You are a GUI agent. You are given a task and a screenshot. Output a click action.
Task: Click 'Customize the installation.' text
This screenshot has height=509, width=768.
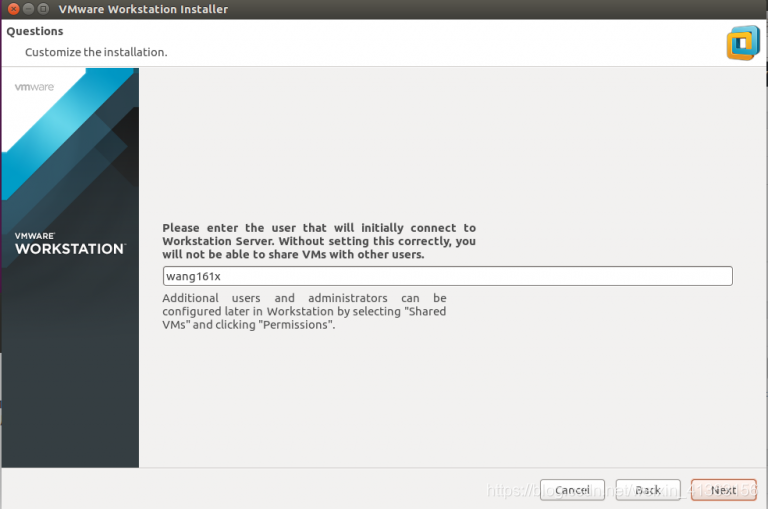click(96, 52)
